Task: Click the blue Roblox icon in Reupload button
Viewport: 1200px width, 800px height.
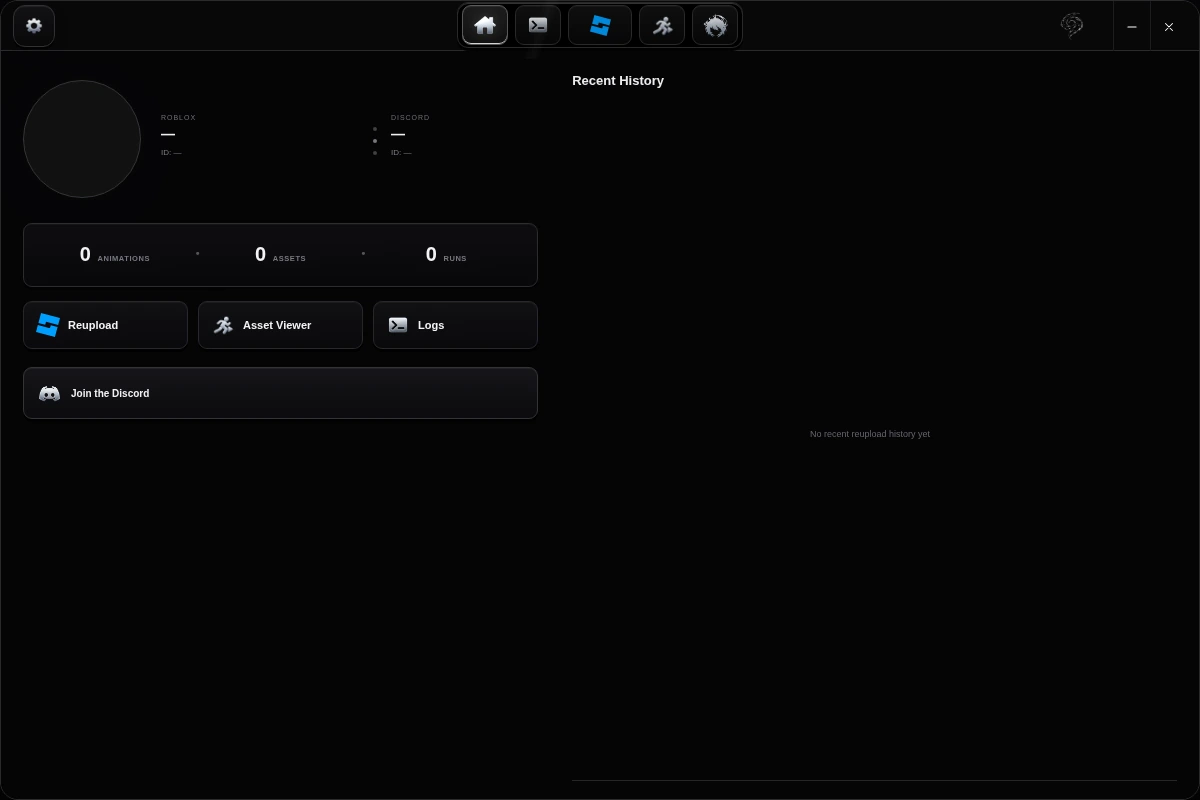Action: tap(48, 325)
